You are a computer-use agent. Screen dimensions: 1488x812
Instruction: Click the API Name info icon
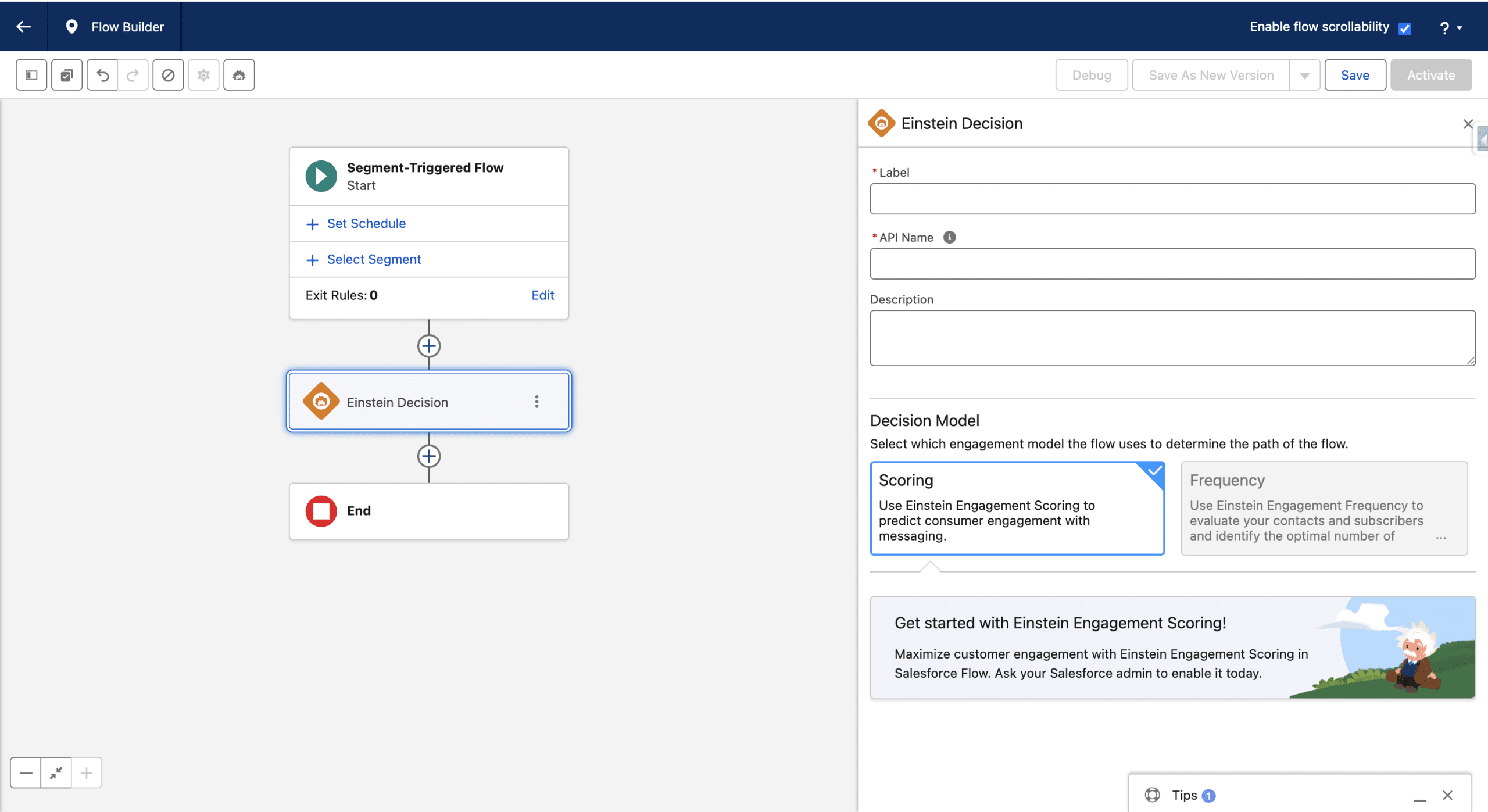point(949,237)
